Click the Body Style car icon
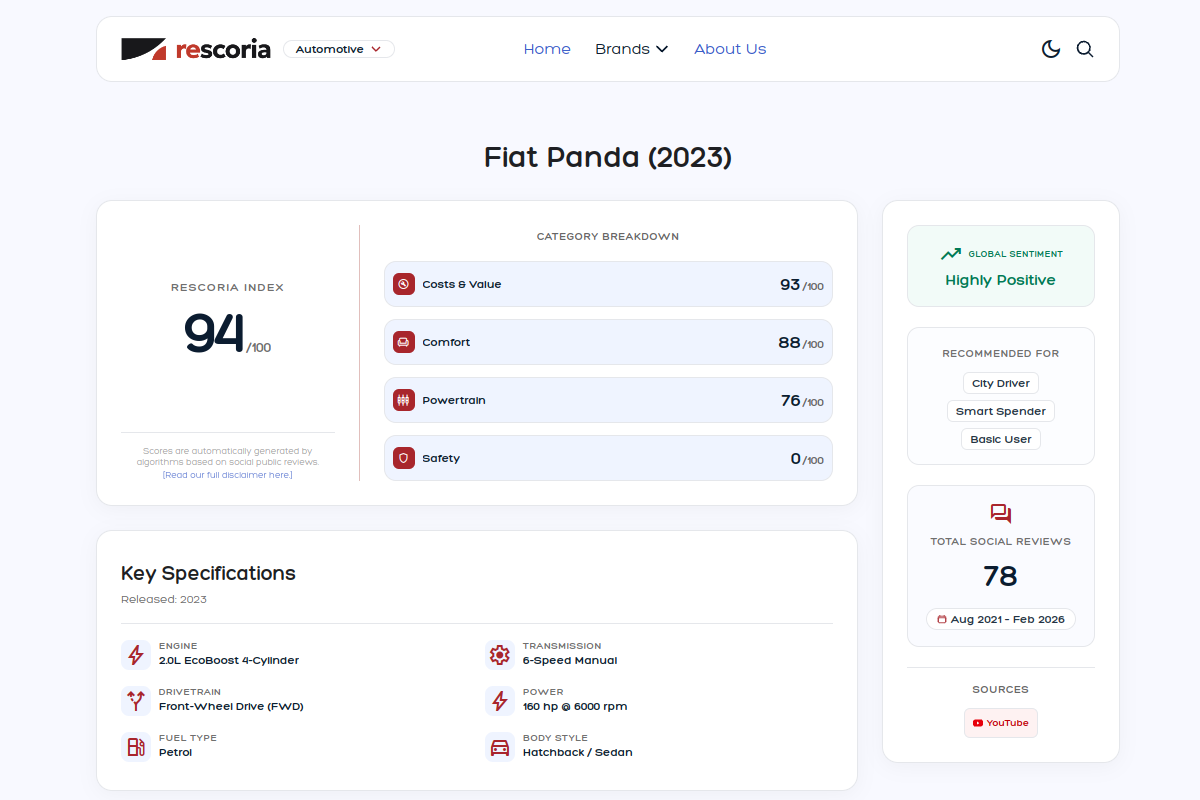 500,747
